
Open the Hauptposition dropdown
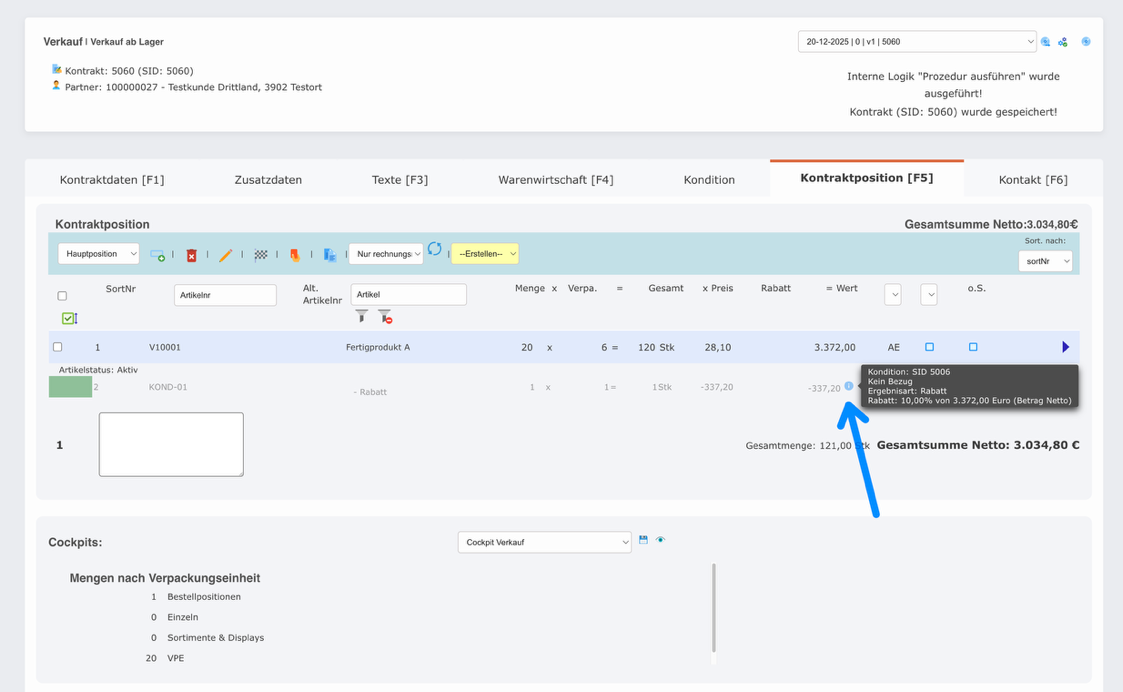coord(98,254)
